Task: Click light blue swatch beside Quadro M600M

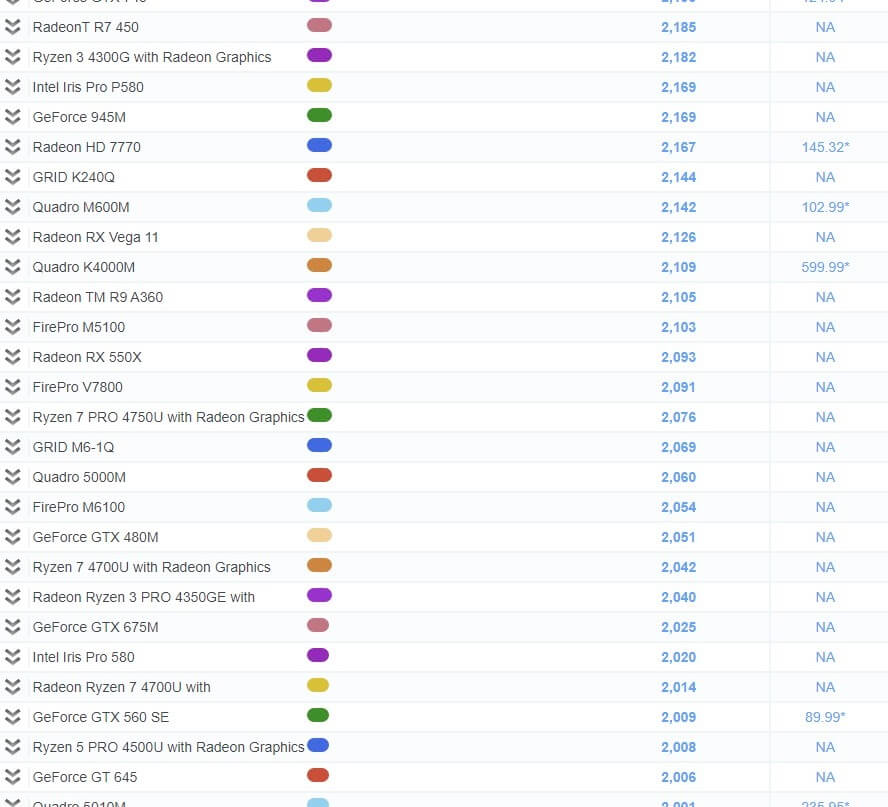Action: [x=319, y=206]
